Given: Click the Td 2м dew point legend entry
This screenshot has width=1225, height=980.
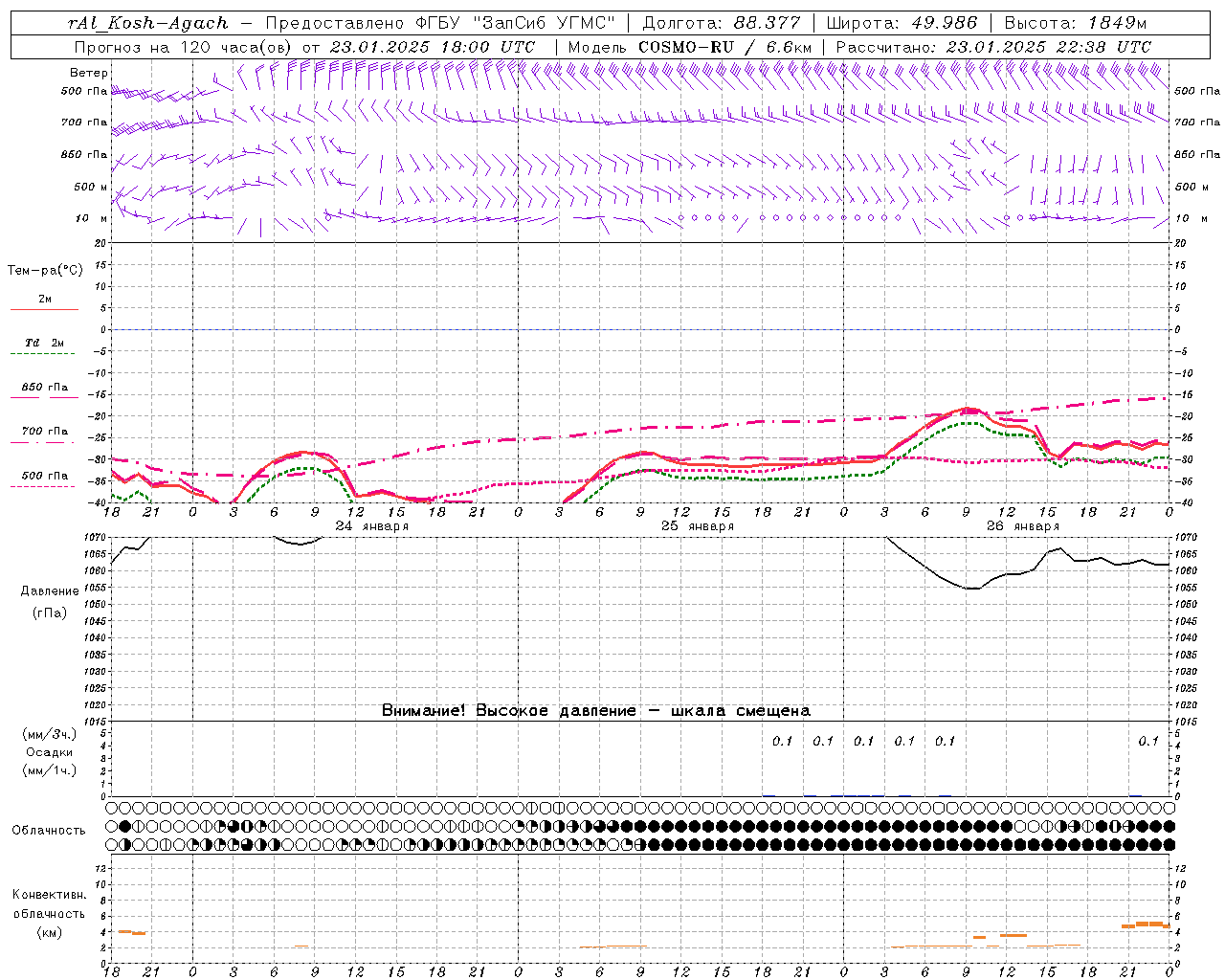Looking at the screenshot, I should pos(45,343).
